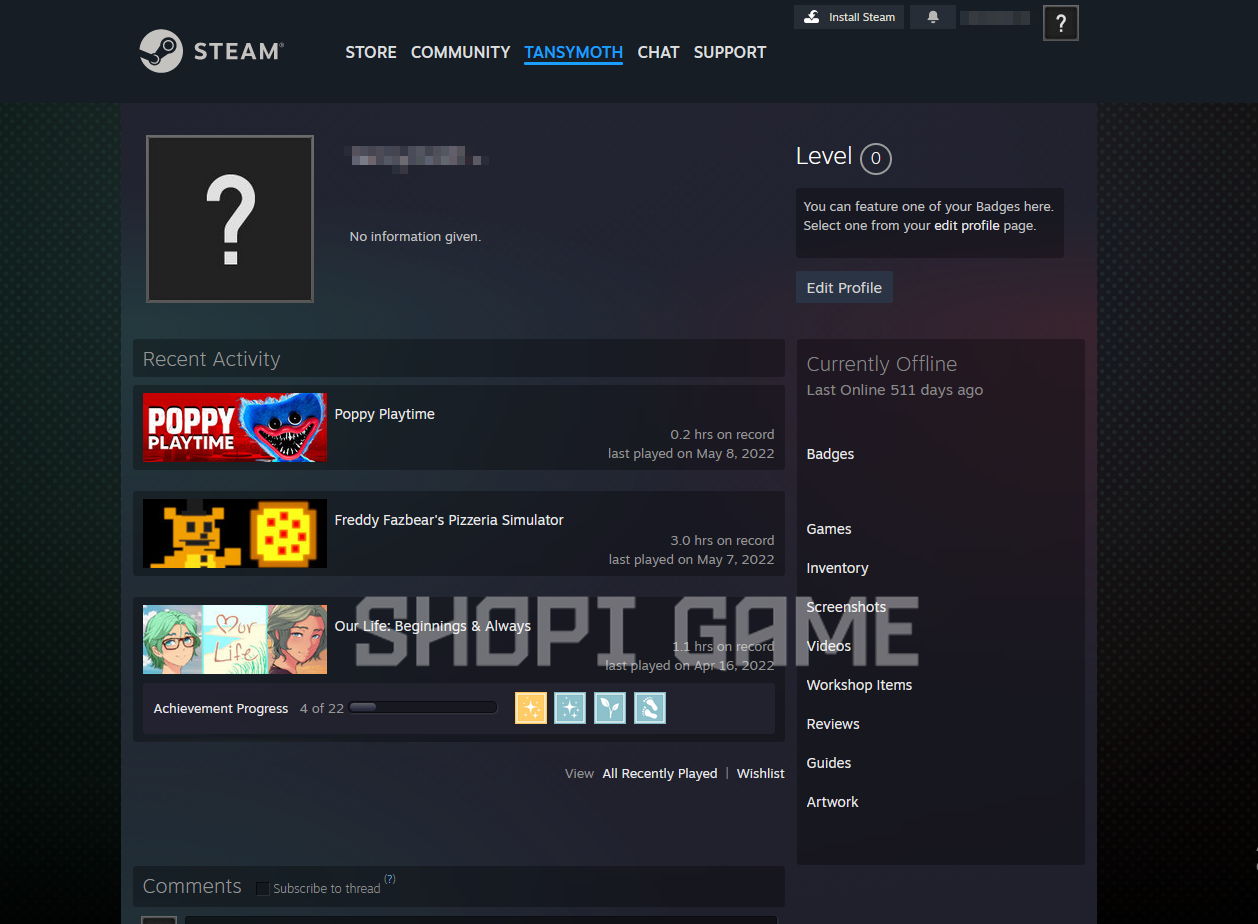Click the Steam logo in header

click(211, 51)
